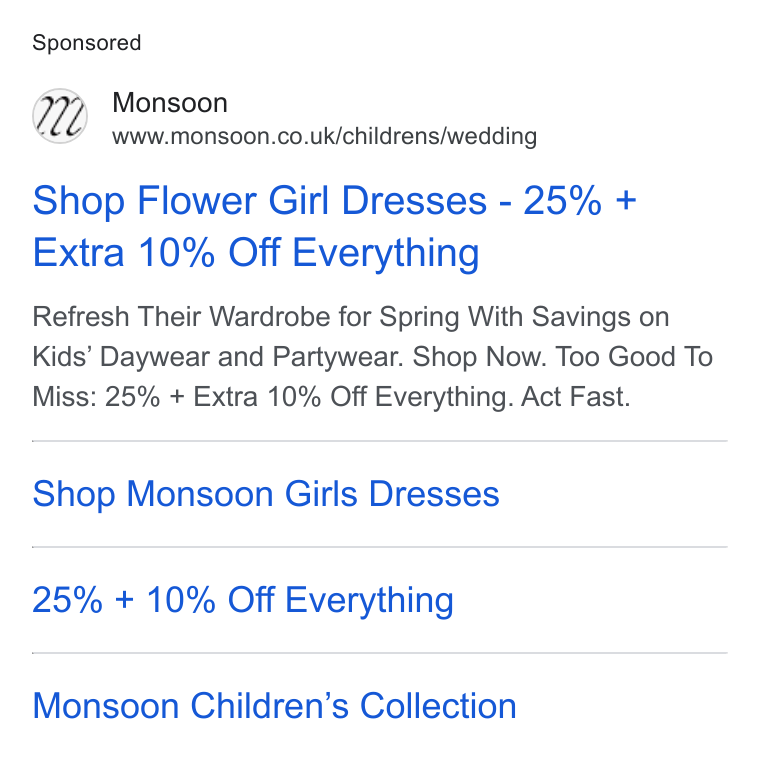Click the www.monsoon.co.uk/childrens/wedding URL
The width and height of the screenshot is (760, 758).
point(324,136)
